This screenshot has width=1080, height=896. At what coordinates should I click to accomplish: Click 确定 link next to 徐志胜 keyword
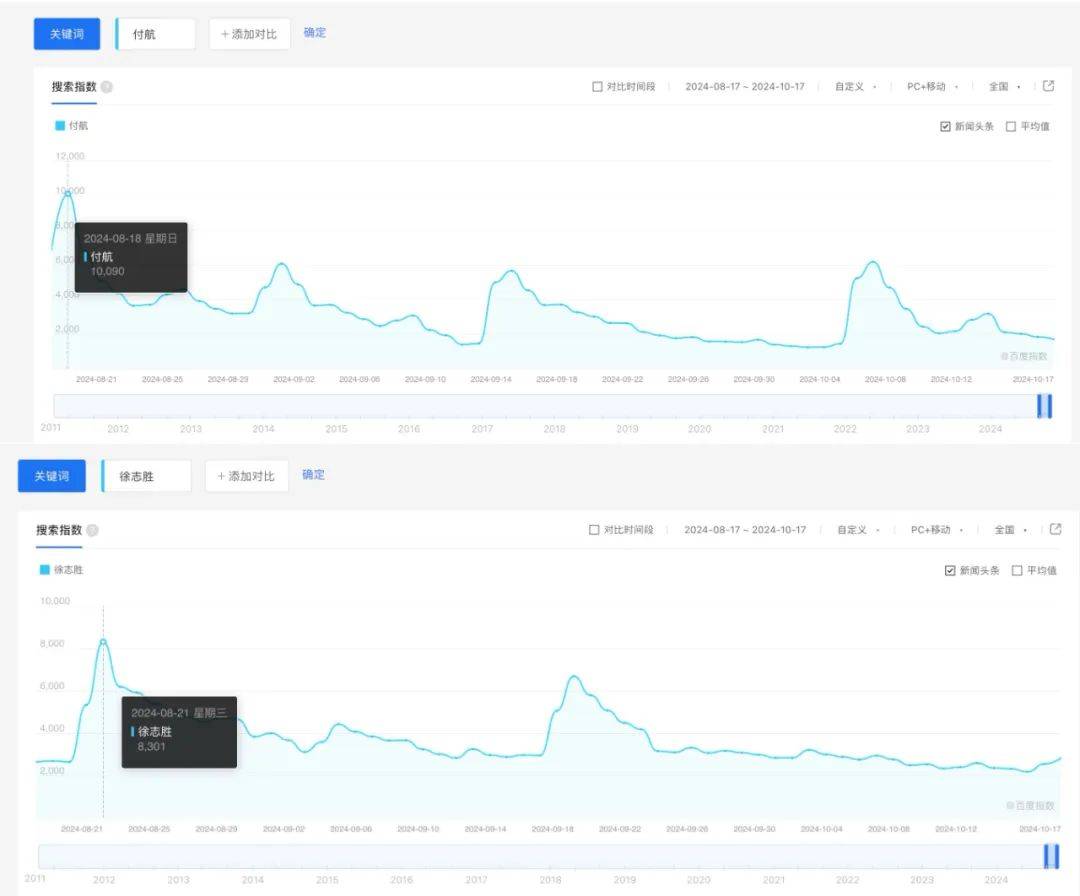pos(314,474)
